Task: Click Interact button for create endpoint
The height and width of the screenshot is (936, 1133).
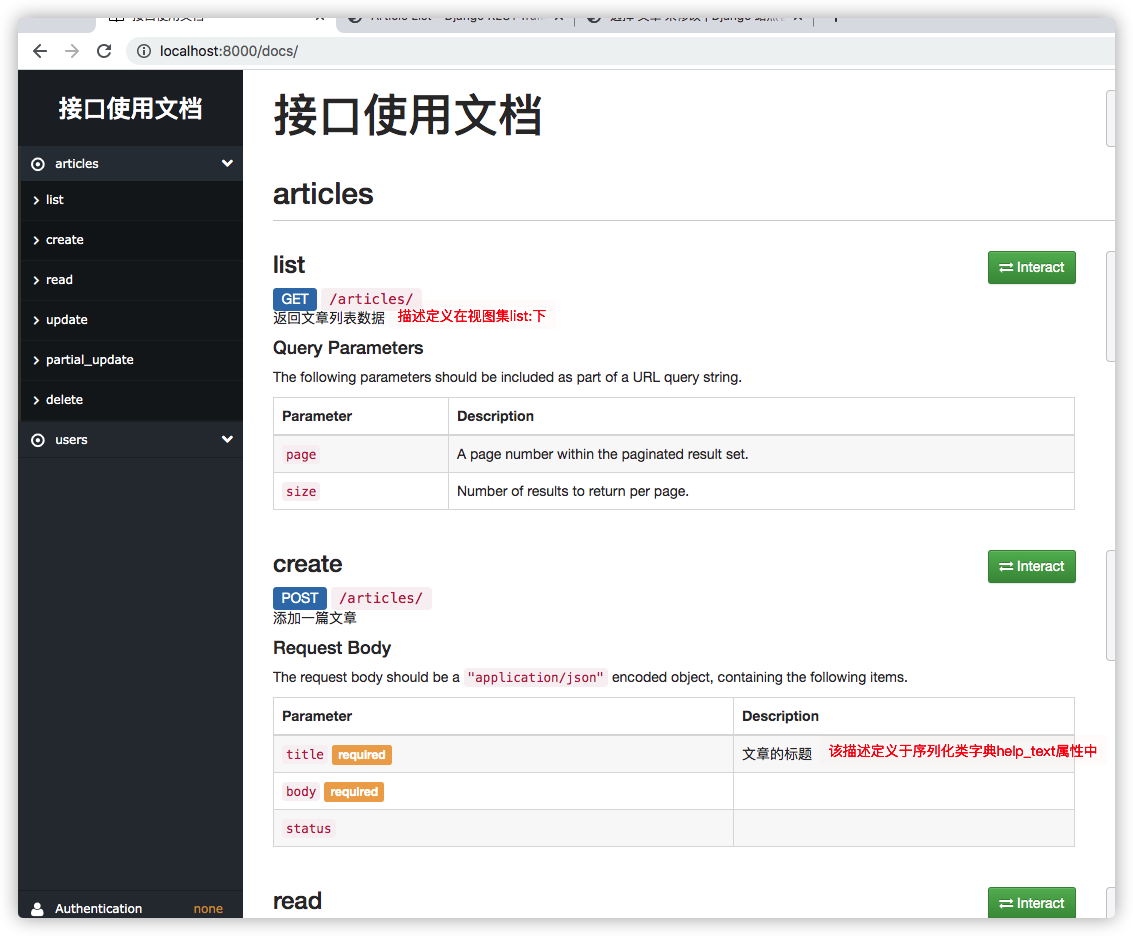Action: [1031, 566]
